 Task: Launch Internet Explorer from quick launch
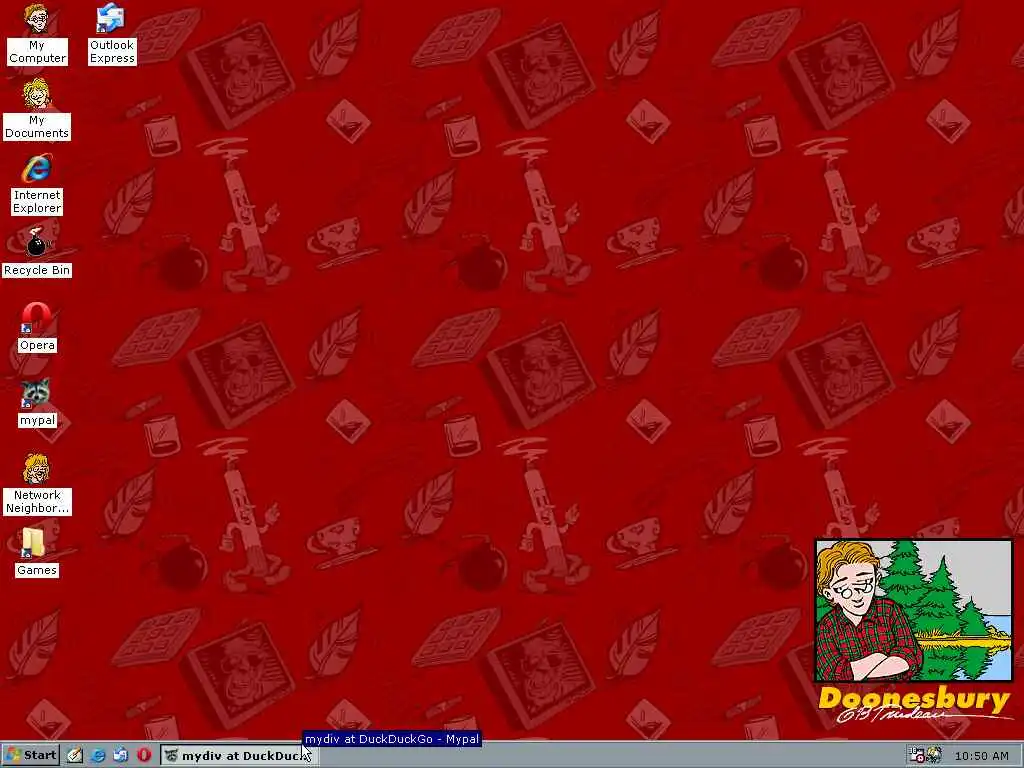tap(98, 756)
